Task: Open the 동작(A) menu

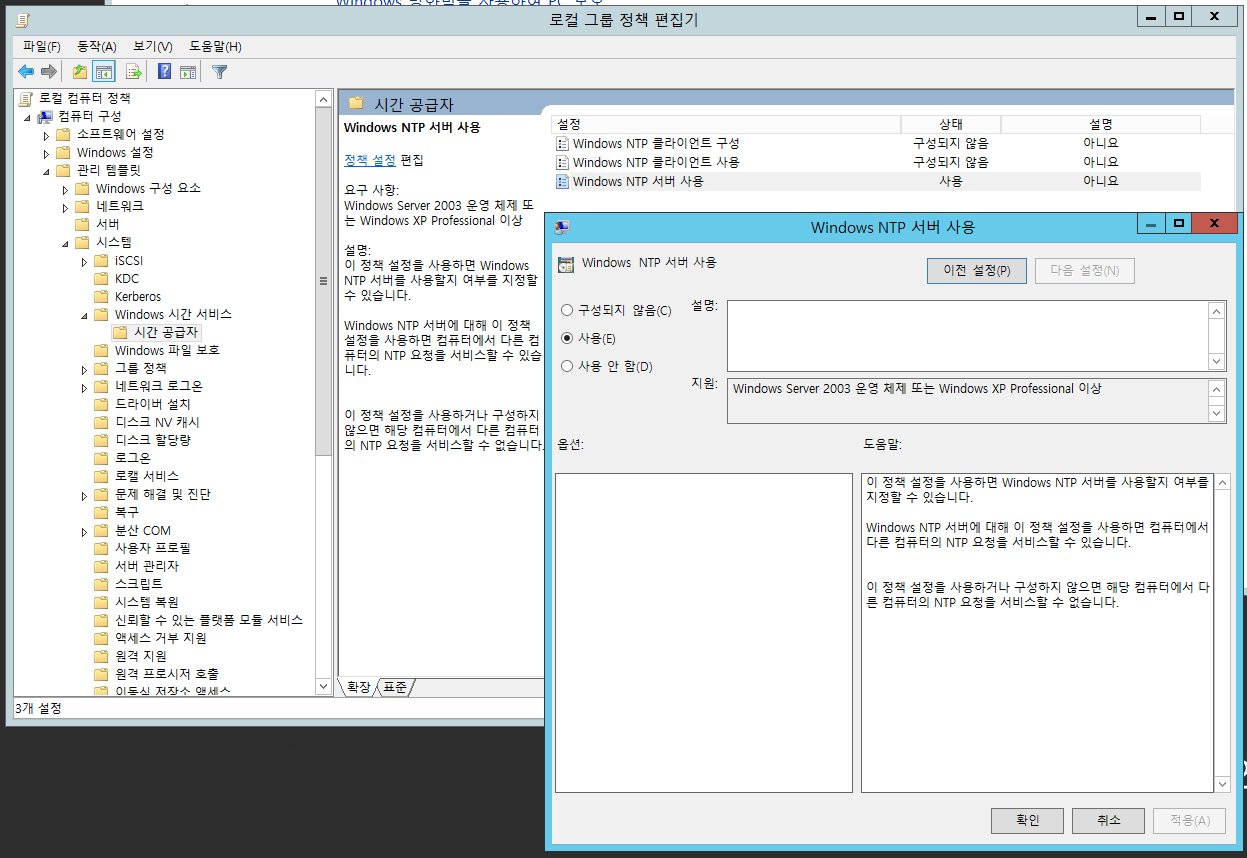Action: [x=97, y=46]
